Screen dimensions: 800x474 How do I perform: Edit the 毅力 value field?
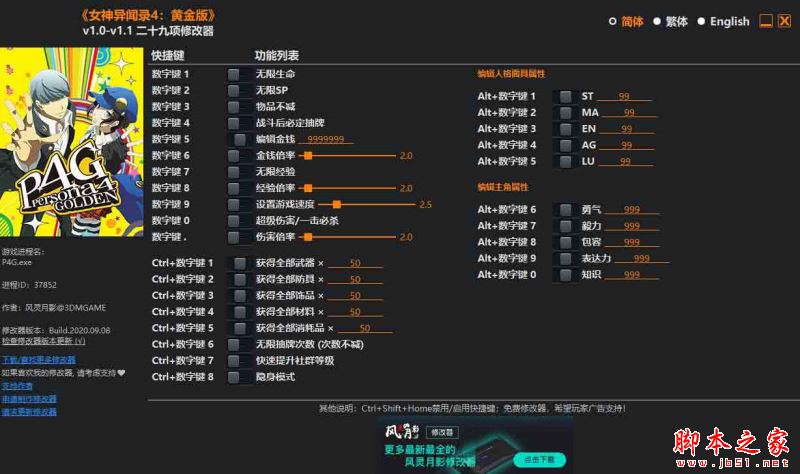(632, 226)
